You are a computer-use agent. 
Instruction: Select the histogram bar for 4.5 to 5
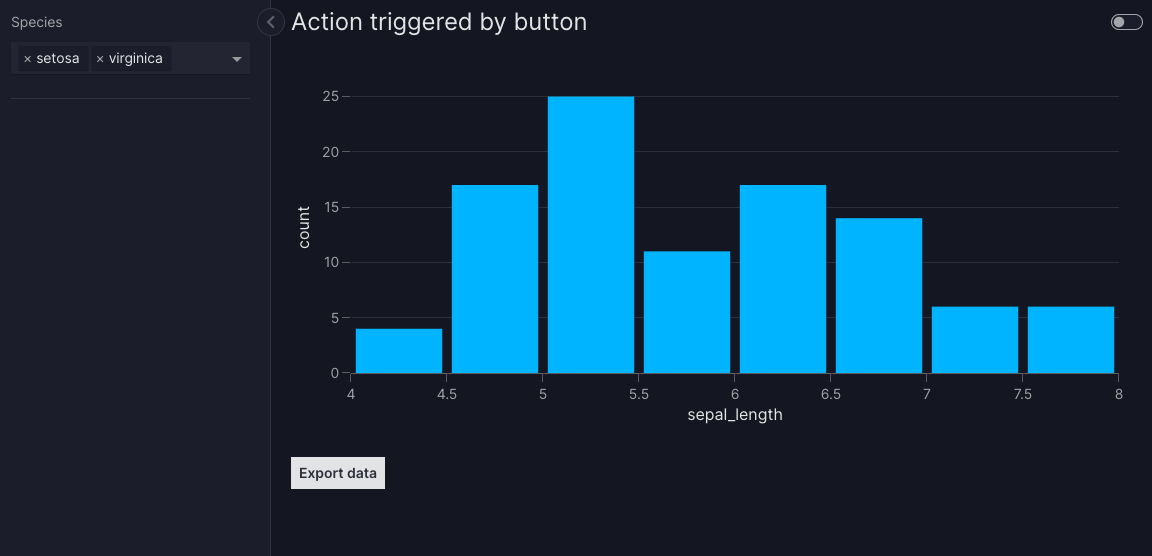[495, 279]
